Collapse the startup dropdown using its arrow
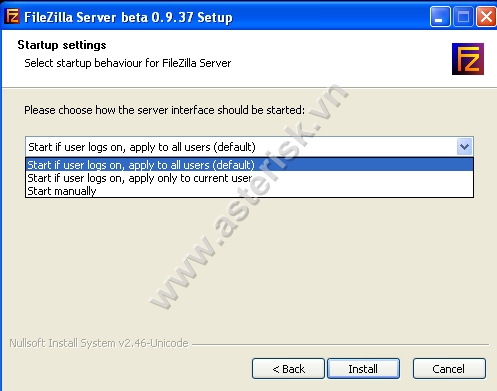Image resolution: width=497 pixels, height=391 pixels. click(x=464, y=147)
